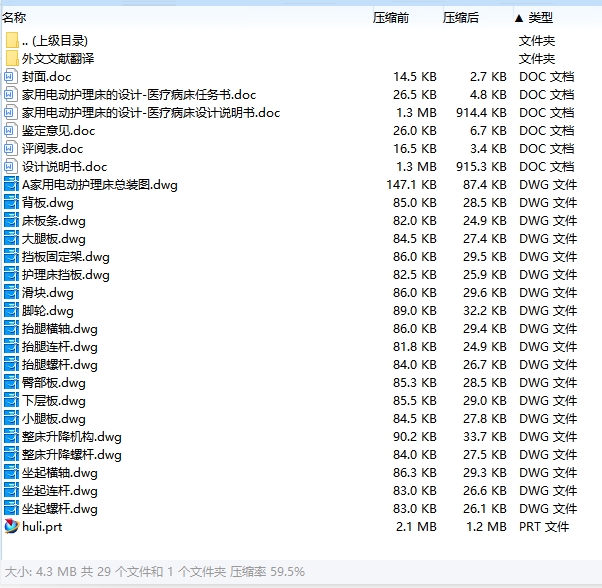602x588 pixels.
Task: Click 文件夹 type of 外文文献翻译
Action: 537,59
